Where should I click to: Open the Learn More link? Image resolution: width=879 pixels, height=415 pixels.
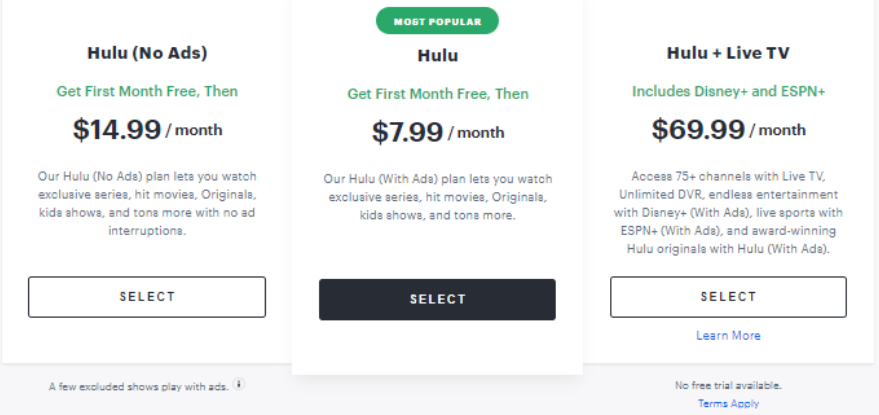[728, 335]
